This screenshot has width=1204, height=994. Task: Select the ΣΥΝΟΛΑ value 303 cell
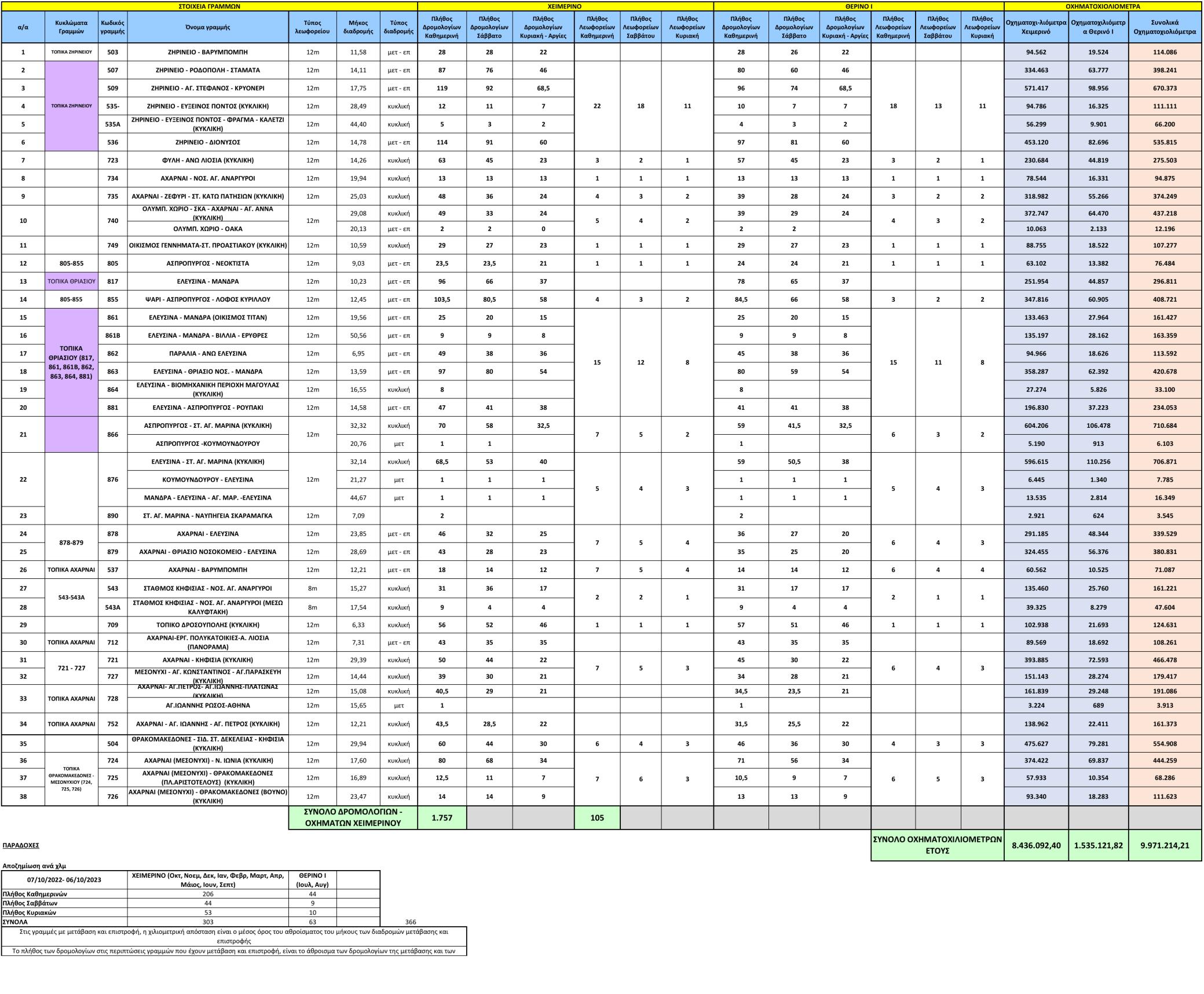(x=207, y=922)
